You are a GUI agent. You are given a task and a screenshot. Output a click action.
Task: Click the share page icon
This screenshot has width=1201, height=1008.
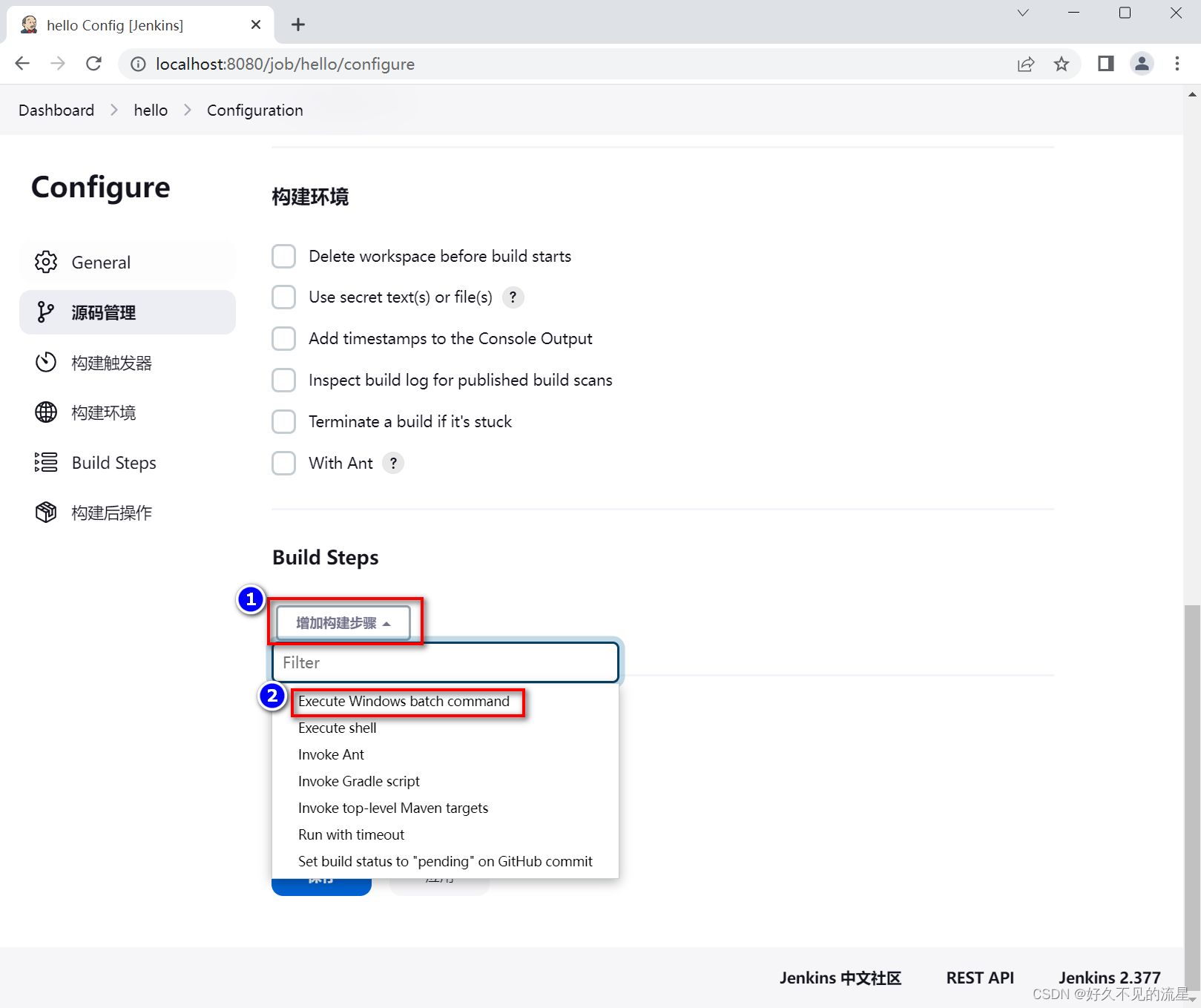click(x=1026, y=65)
